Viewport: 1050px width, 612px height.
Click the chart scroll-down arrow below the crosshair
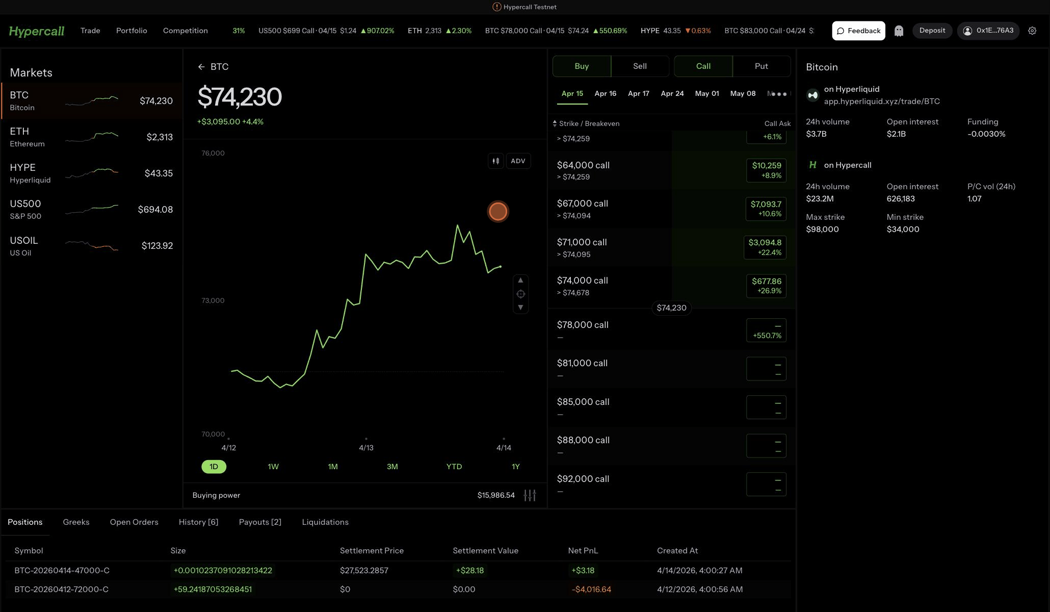pos(521,306)
